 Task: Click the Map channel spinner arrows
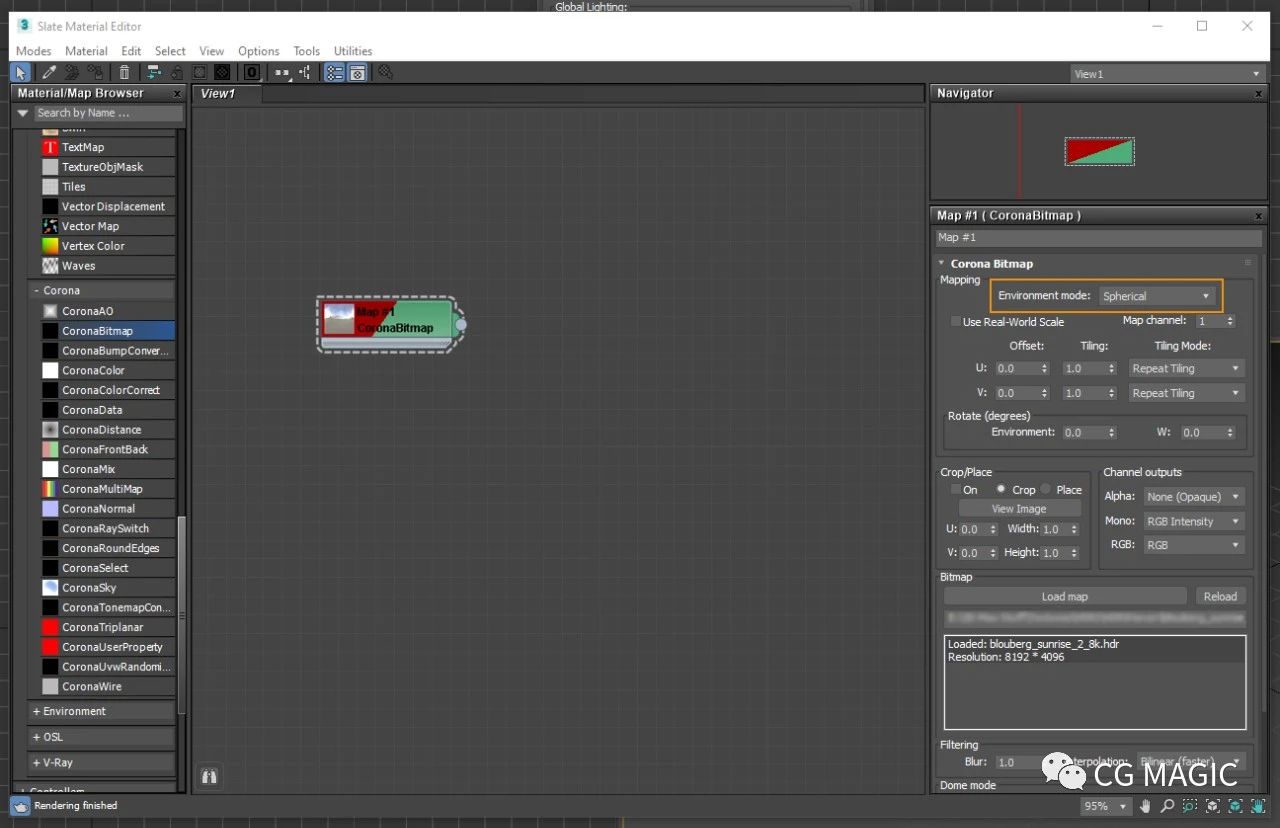[1230, 321]
